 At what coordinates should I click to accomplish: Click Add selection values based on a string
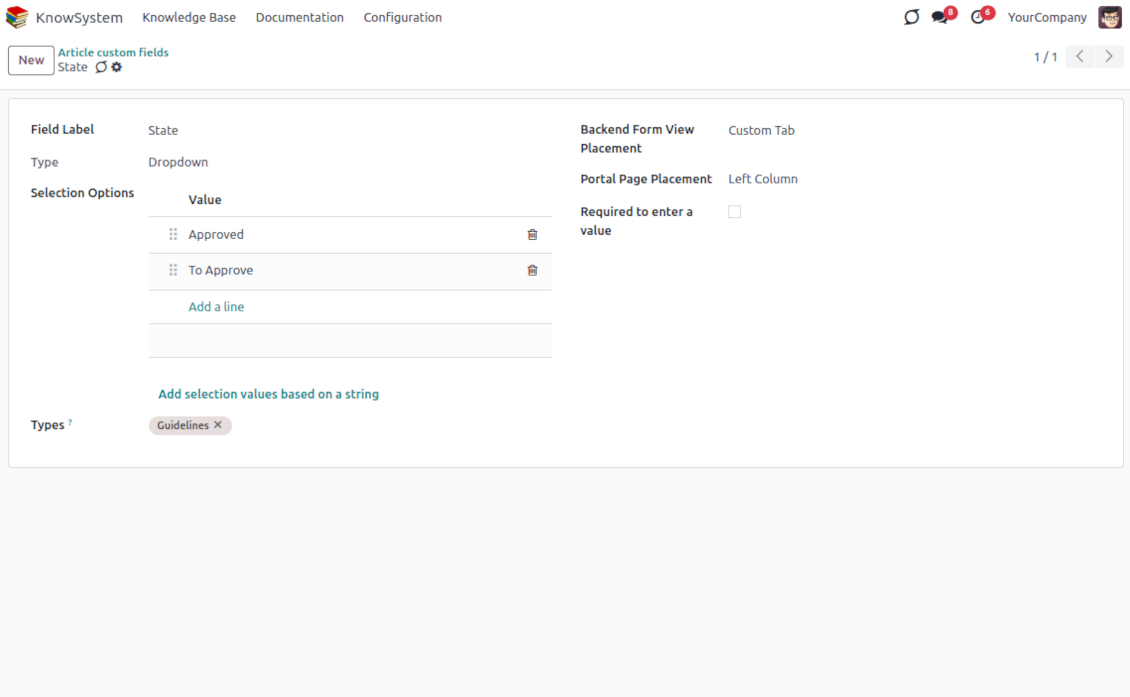(268, 394)
